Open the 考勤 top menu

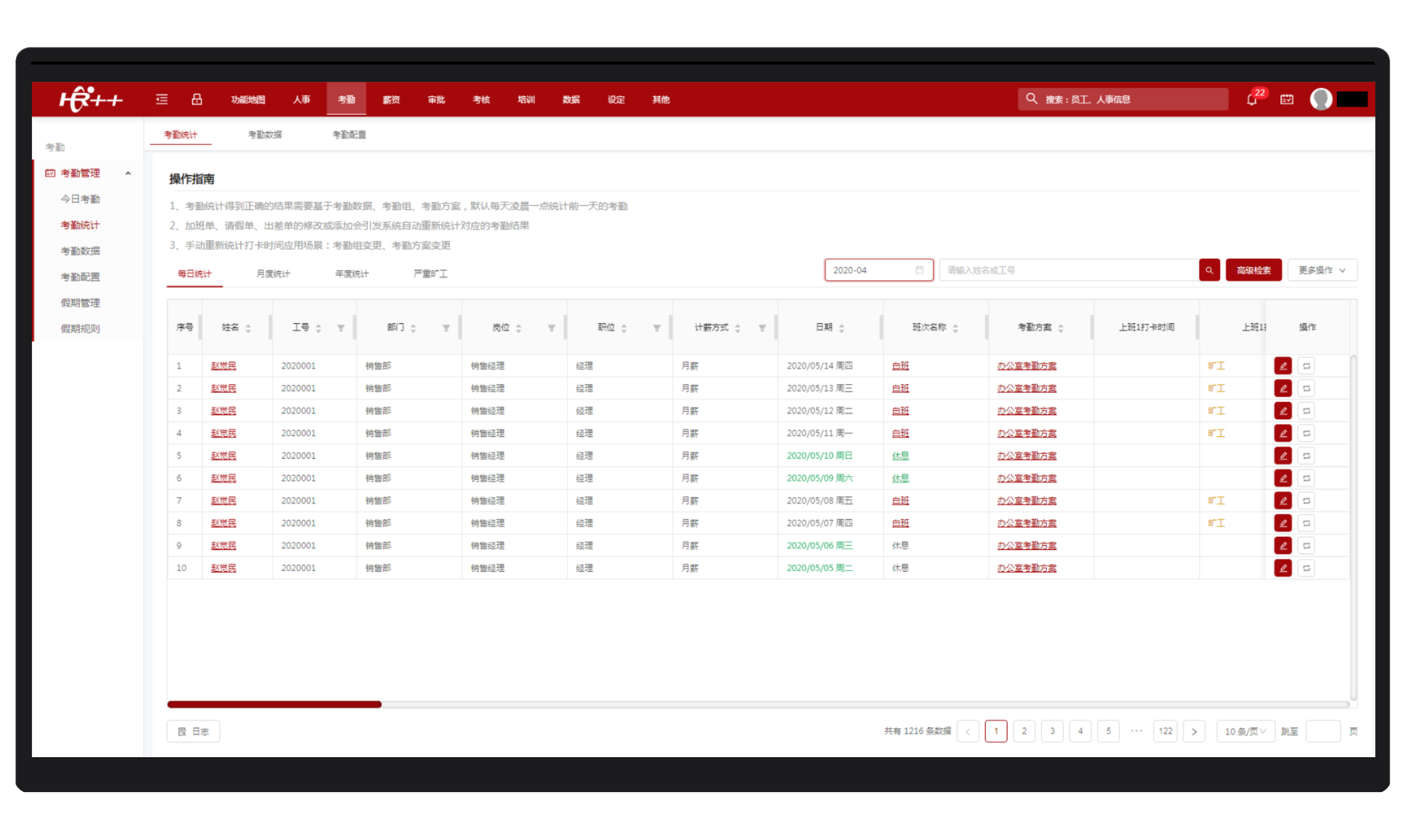[346, 100]
